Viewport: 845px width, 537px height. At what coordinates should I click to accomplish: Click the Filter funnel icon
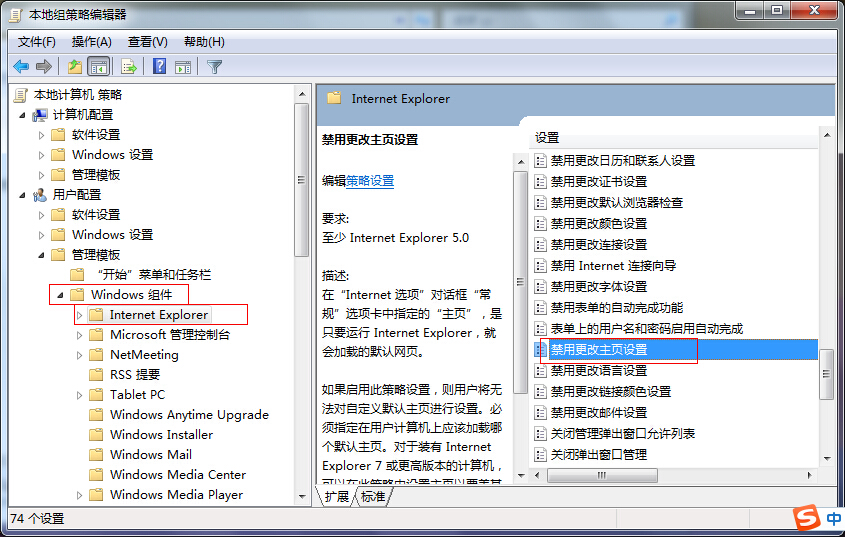tap(214, 67)
